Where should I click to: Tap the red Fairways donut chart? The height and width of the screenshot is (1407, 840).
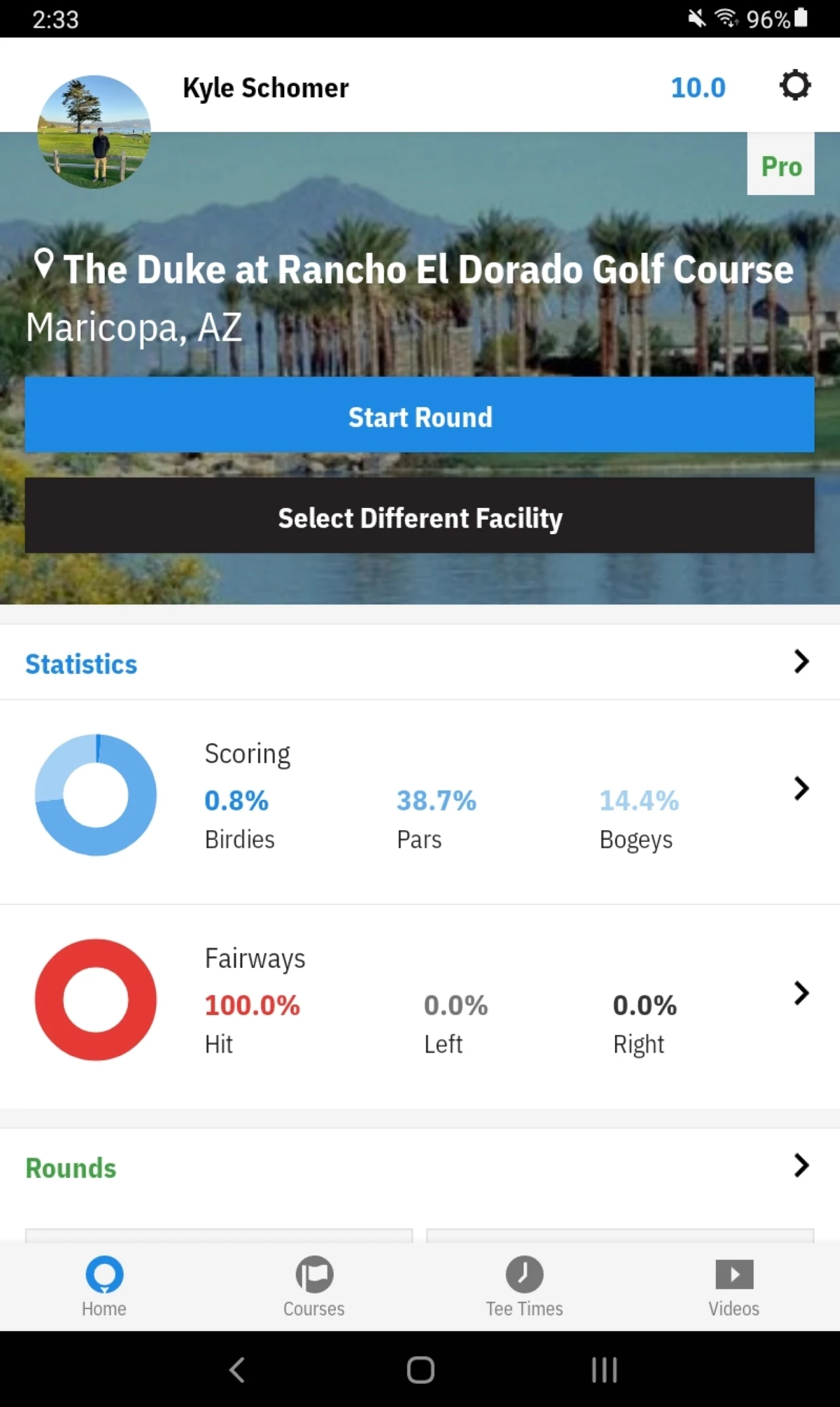coord(96,999)
